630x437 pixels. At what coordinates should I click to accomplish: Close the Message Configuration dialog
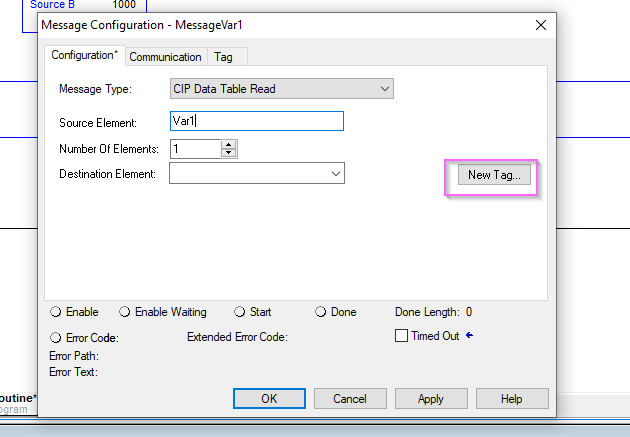click(541, 25)
